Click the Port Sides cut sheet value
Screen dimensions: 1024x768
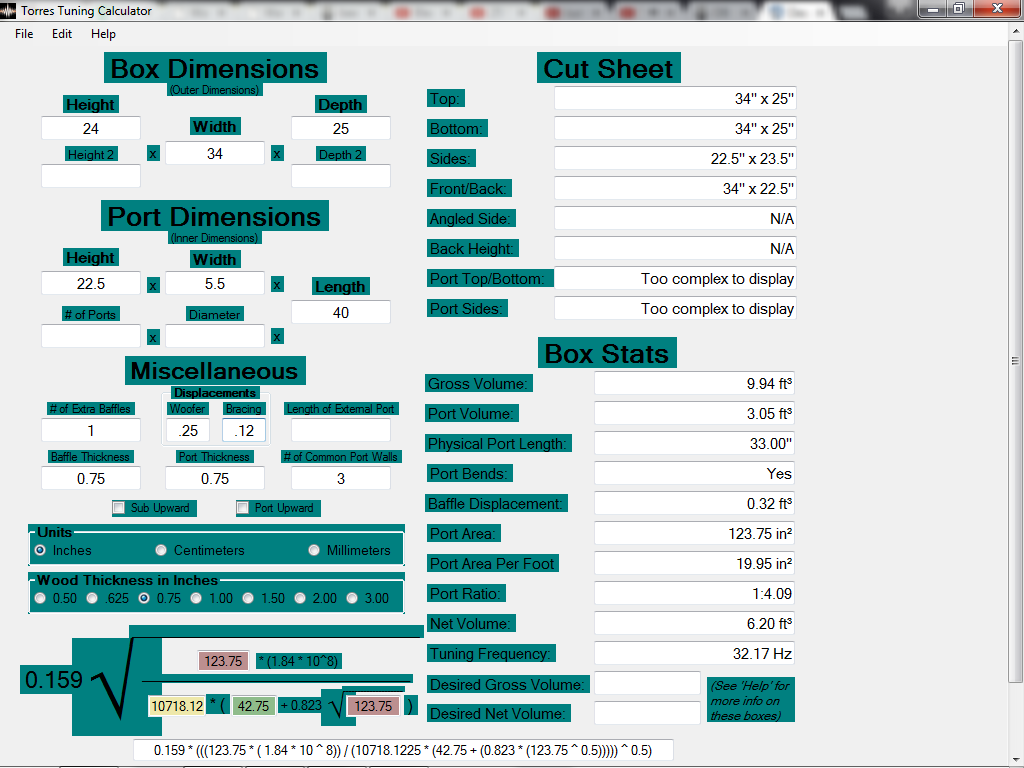675,308
